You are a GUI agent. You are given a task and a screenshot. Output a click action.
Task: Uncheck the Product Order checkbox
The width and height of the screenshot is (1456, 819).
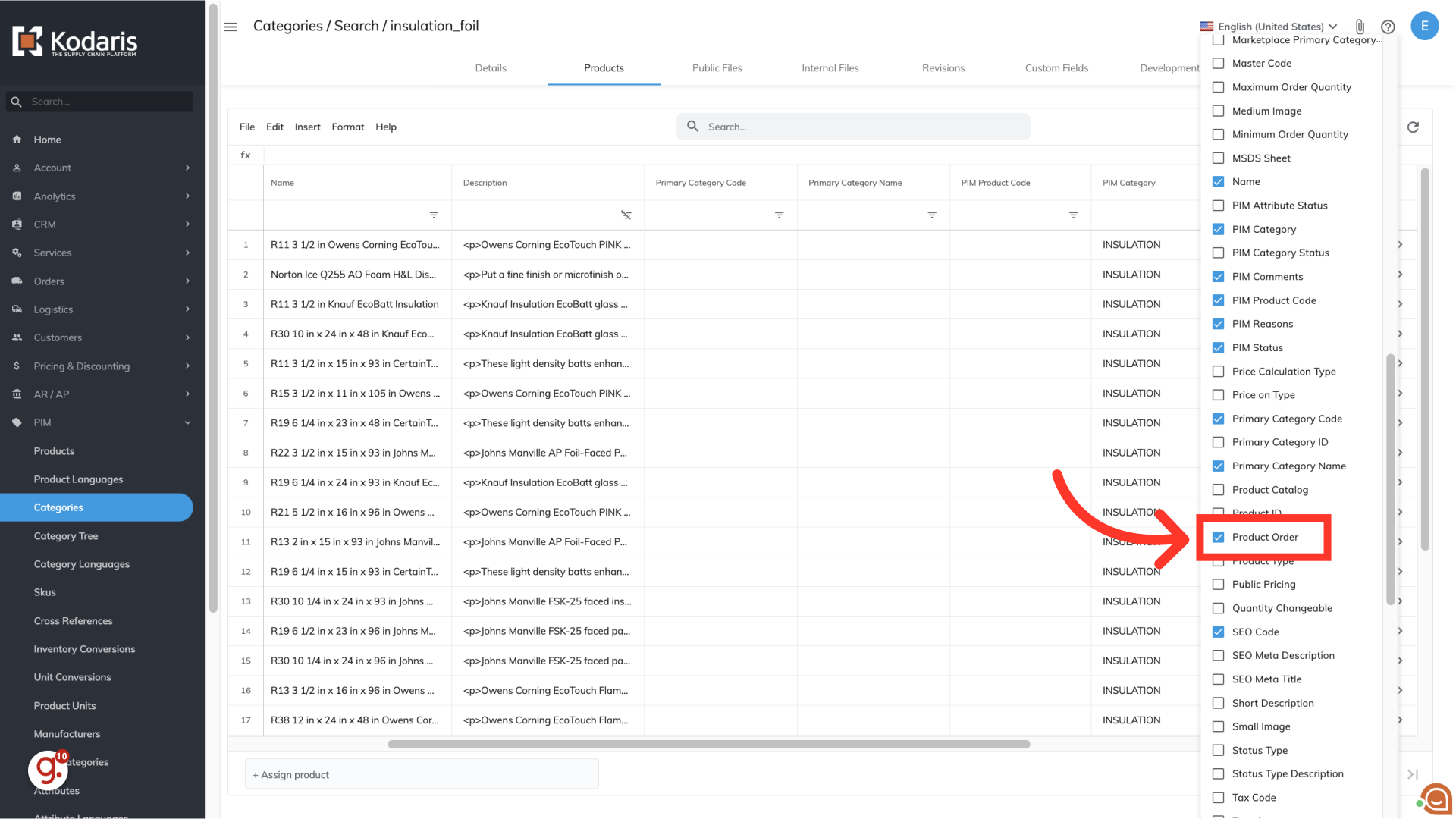(1219, 537)
